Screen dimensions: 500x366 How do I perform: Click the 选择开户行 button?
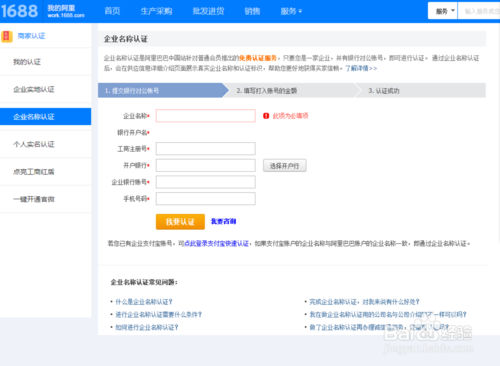pos(285,166)
